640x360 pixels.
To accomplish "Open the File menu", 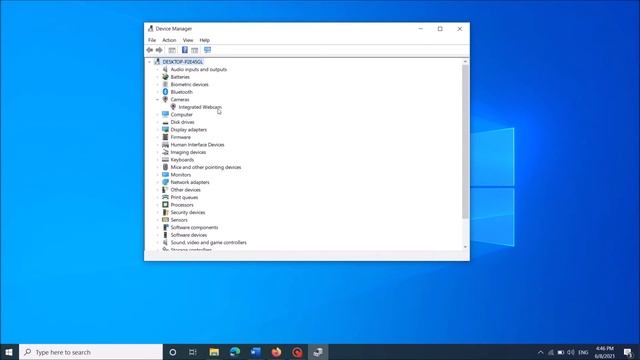I will pos(152,40).
